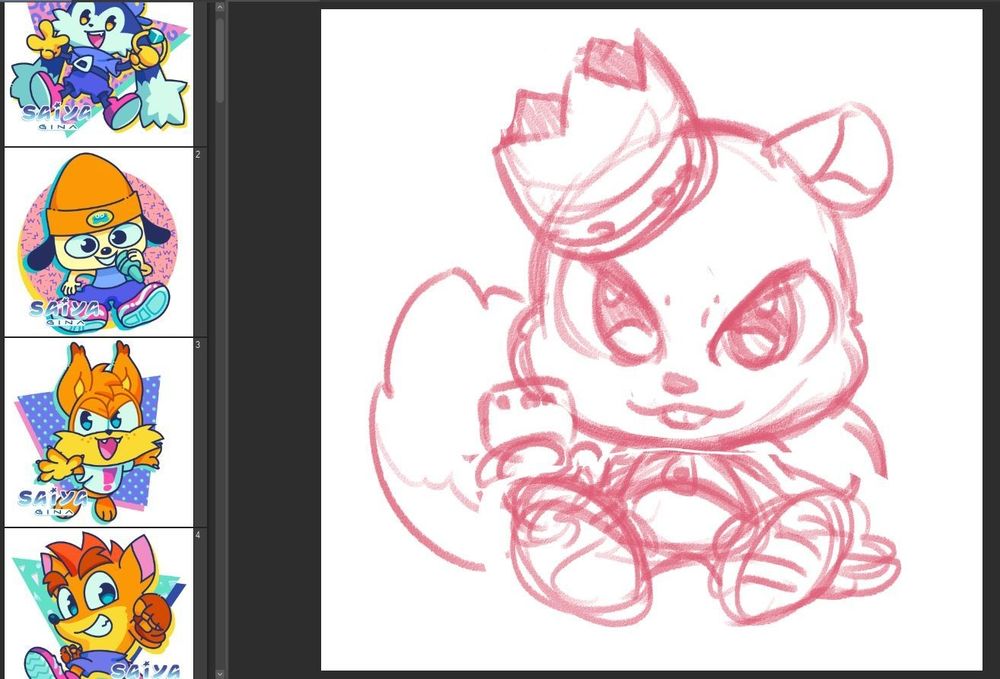This screenshot has height=679, width=1000.
Task: Select page 2 thumbnail with orange beanie dog
Action: pos(99,242)
